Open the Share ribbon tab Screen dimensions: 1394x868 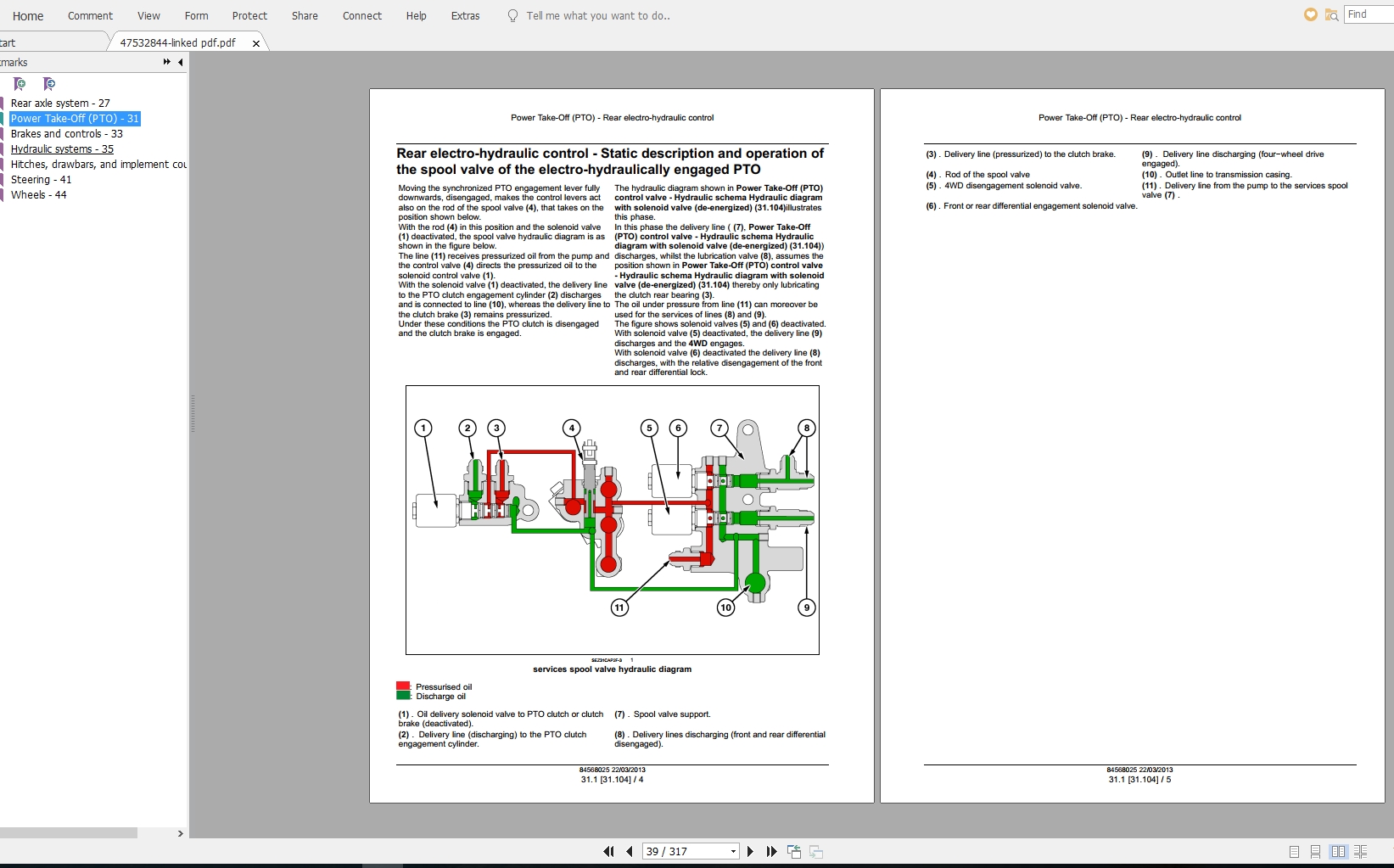point(305,15)
